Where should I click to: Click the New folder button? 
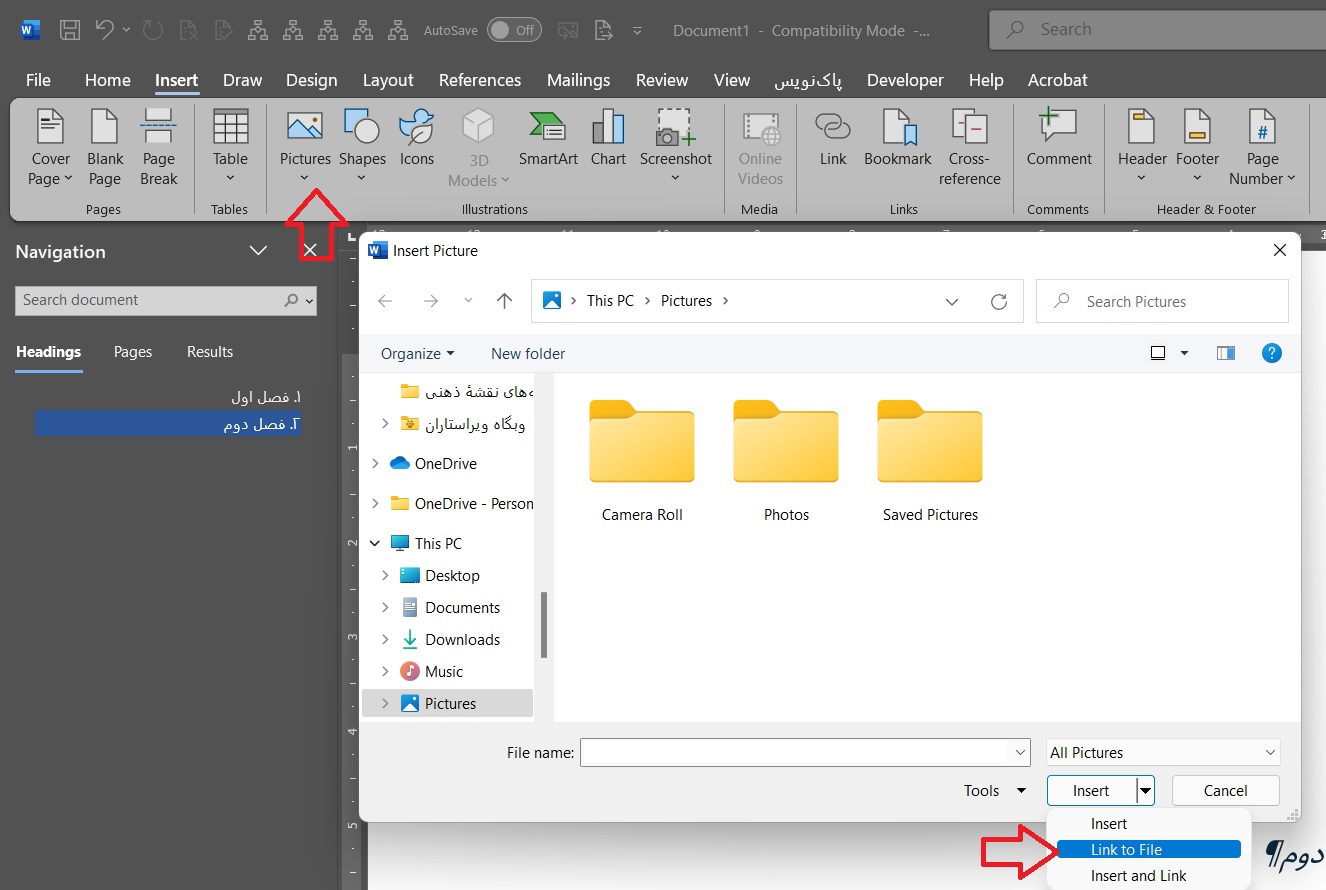coord(528,354)
